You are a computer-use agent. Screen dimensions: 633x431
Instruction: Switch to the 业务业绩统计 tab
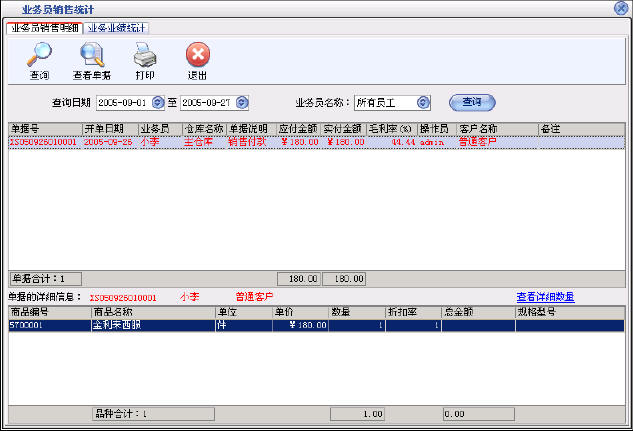click(x=117, y=27)
